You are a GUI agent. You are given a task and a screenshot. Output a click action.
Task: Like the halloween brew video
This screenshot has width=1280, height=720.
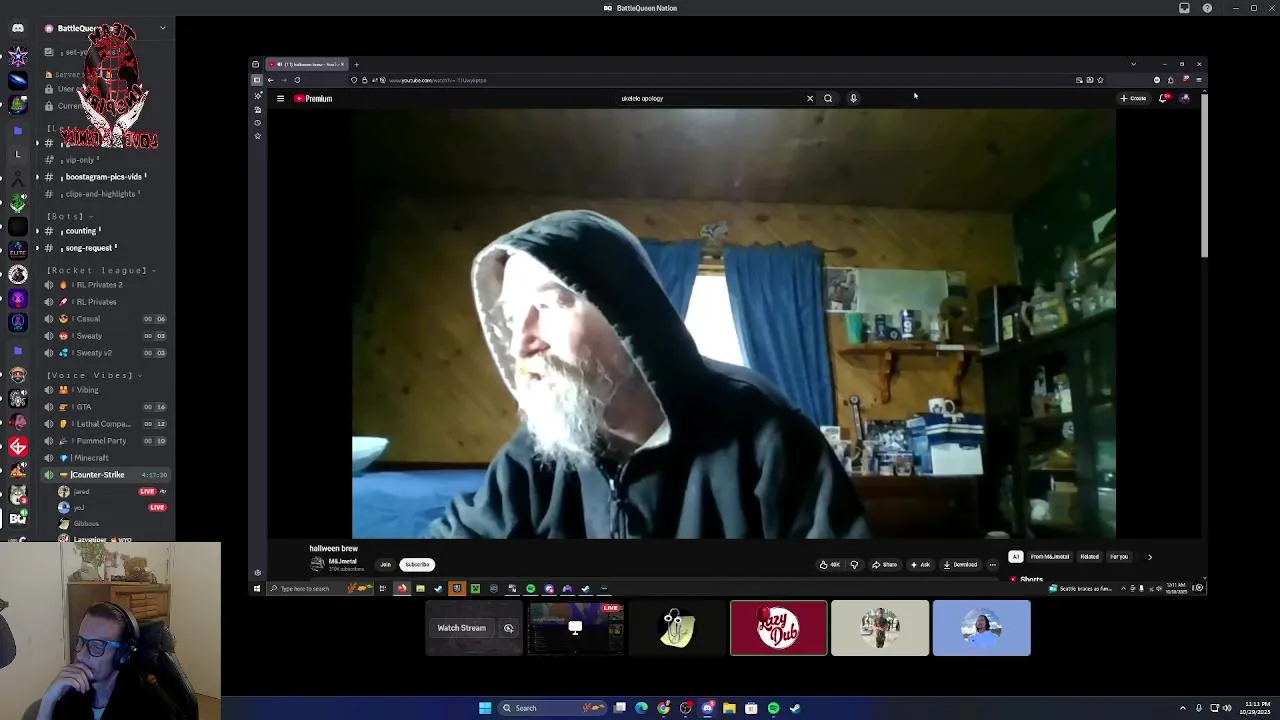[829, 564]
